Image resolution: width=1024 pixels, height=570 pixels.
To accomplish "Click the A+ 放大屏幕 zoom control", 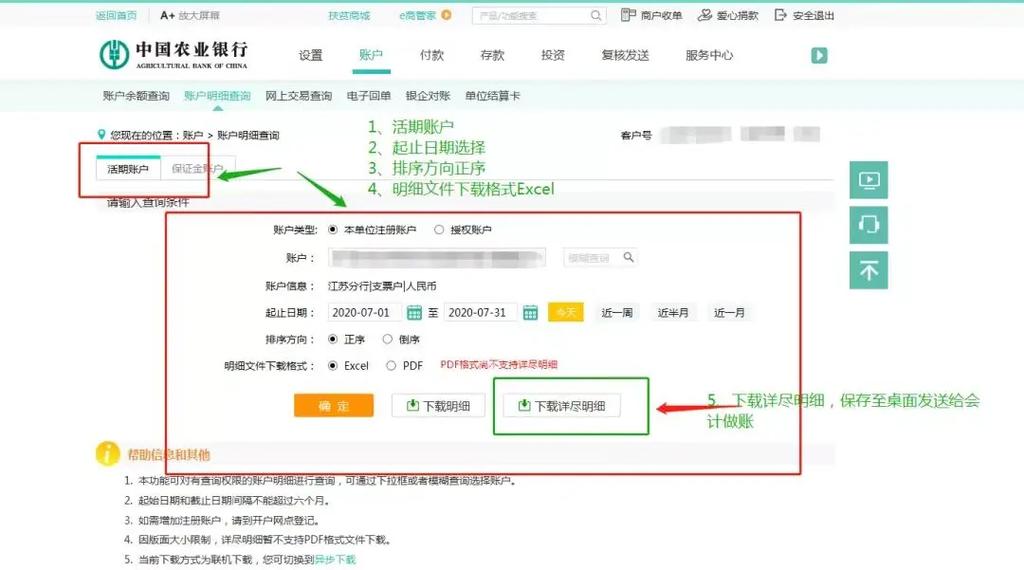I will click(190, 15).
